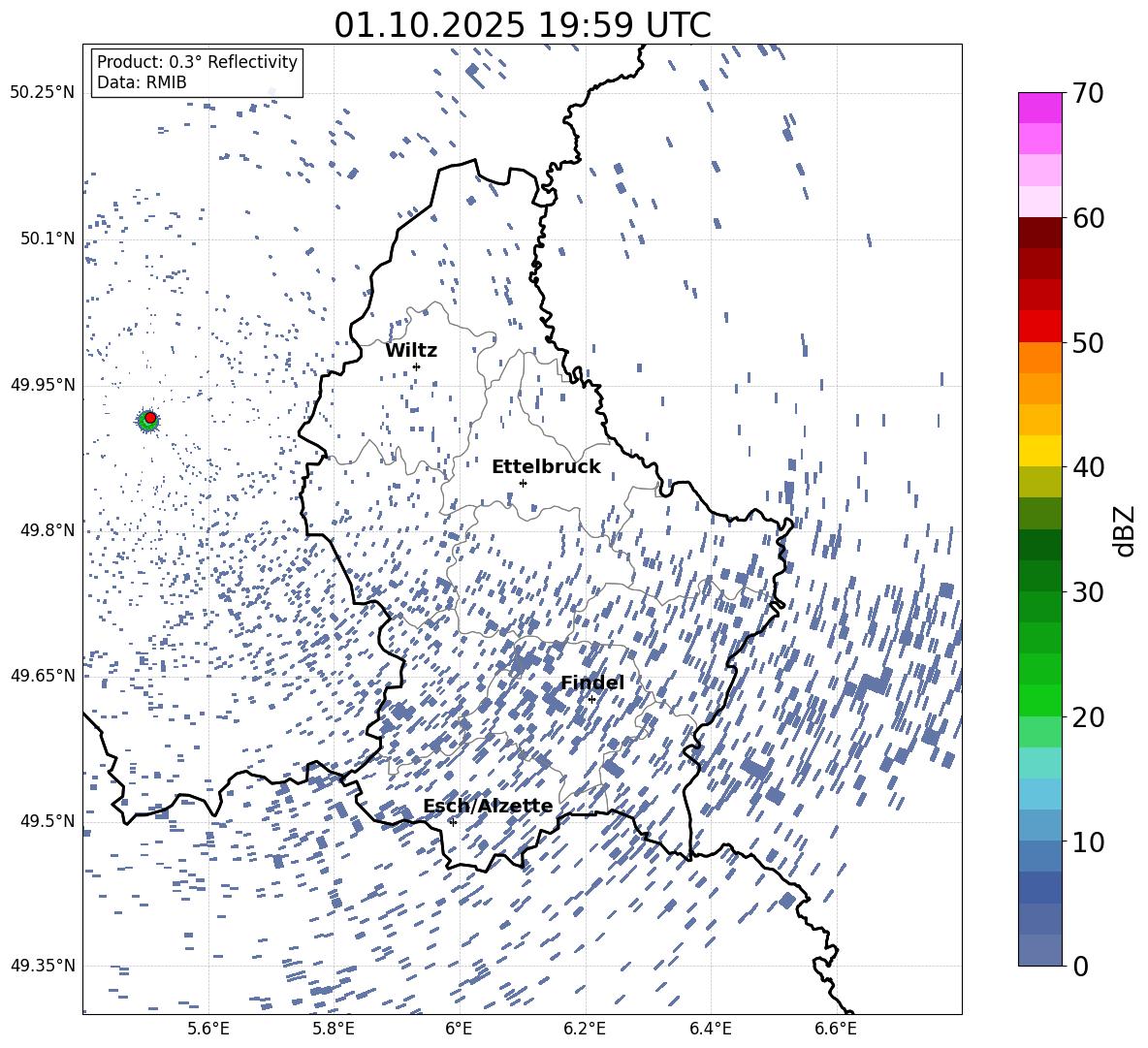Click the colorbar '20' tick label
This screenshot has width=1148, height=1048.
(1087, 717)
